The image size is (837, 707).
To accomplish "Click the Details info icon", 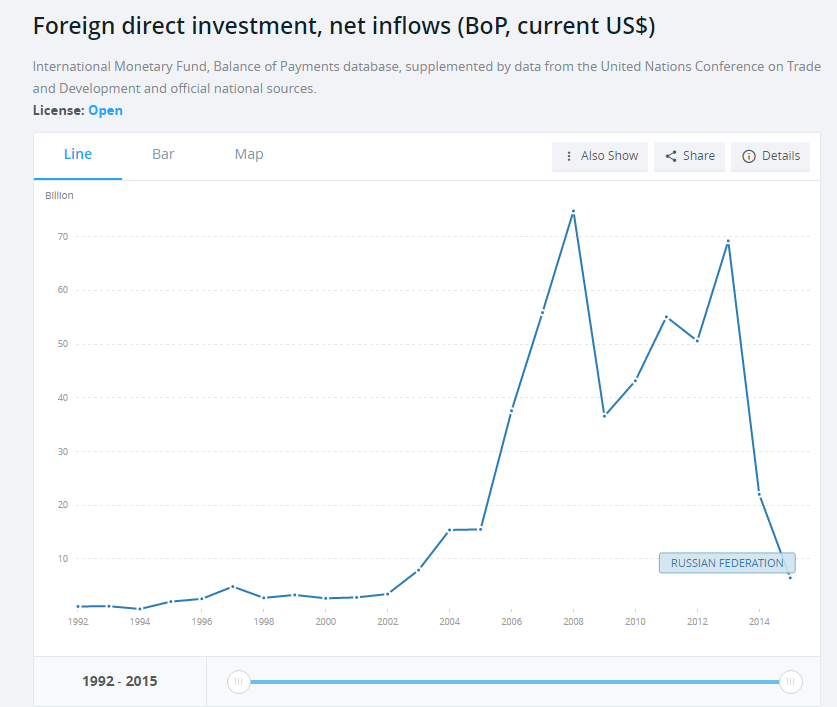I will 748,156.
